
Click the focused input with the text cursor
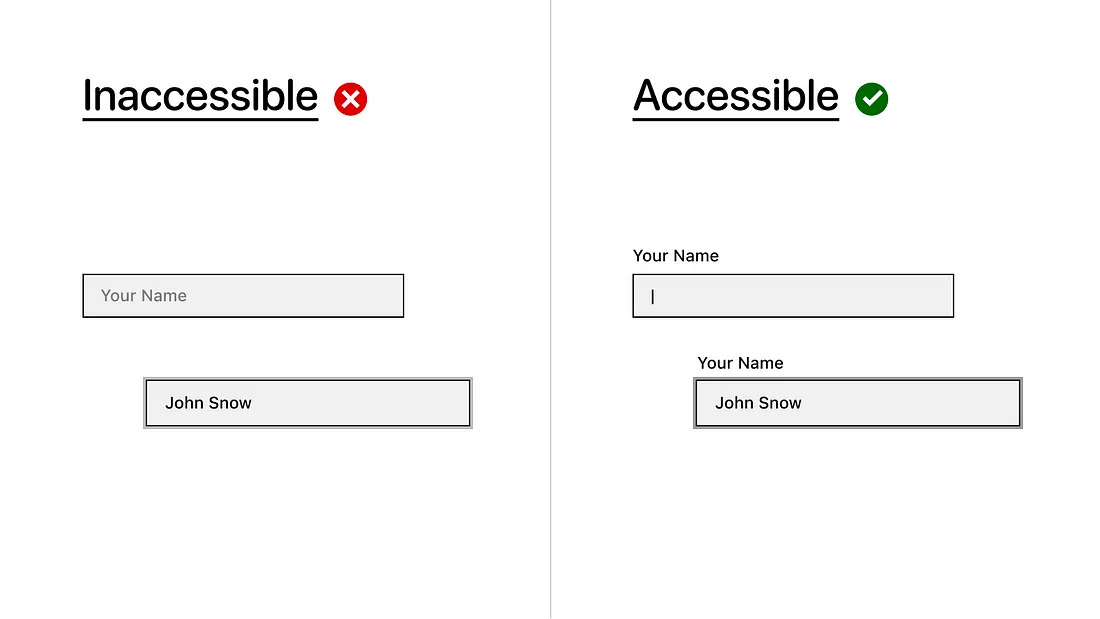(792, 295)
